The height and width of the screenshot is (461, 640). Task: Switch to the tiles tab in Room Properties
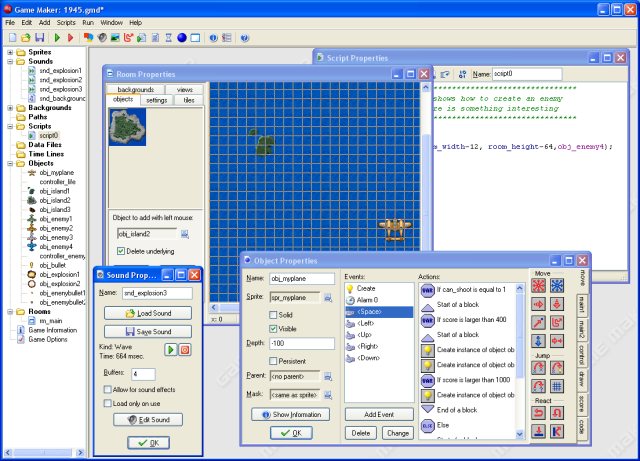[x=189, y=100]
